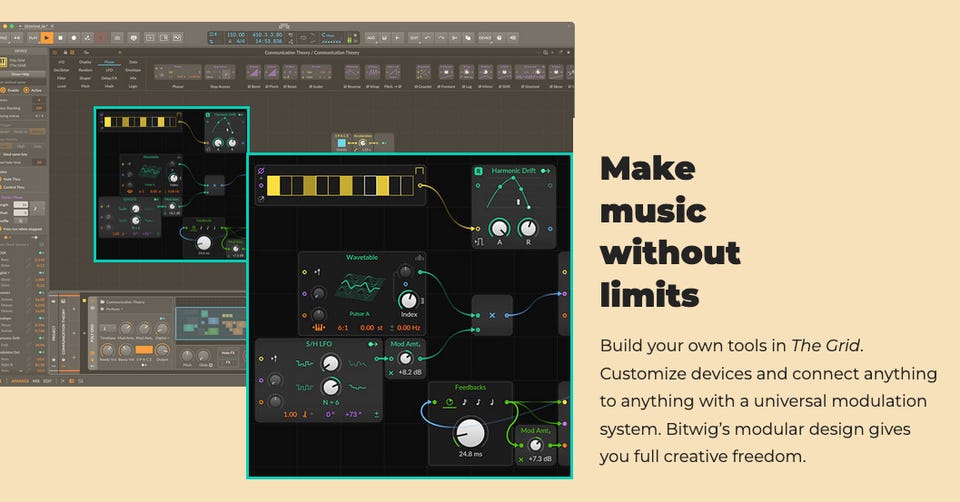The image size is (960, 502).
Task: Click the +8.2 dB value under Mod Amt
Action: [410, 372]
